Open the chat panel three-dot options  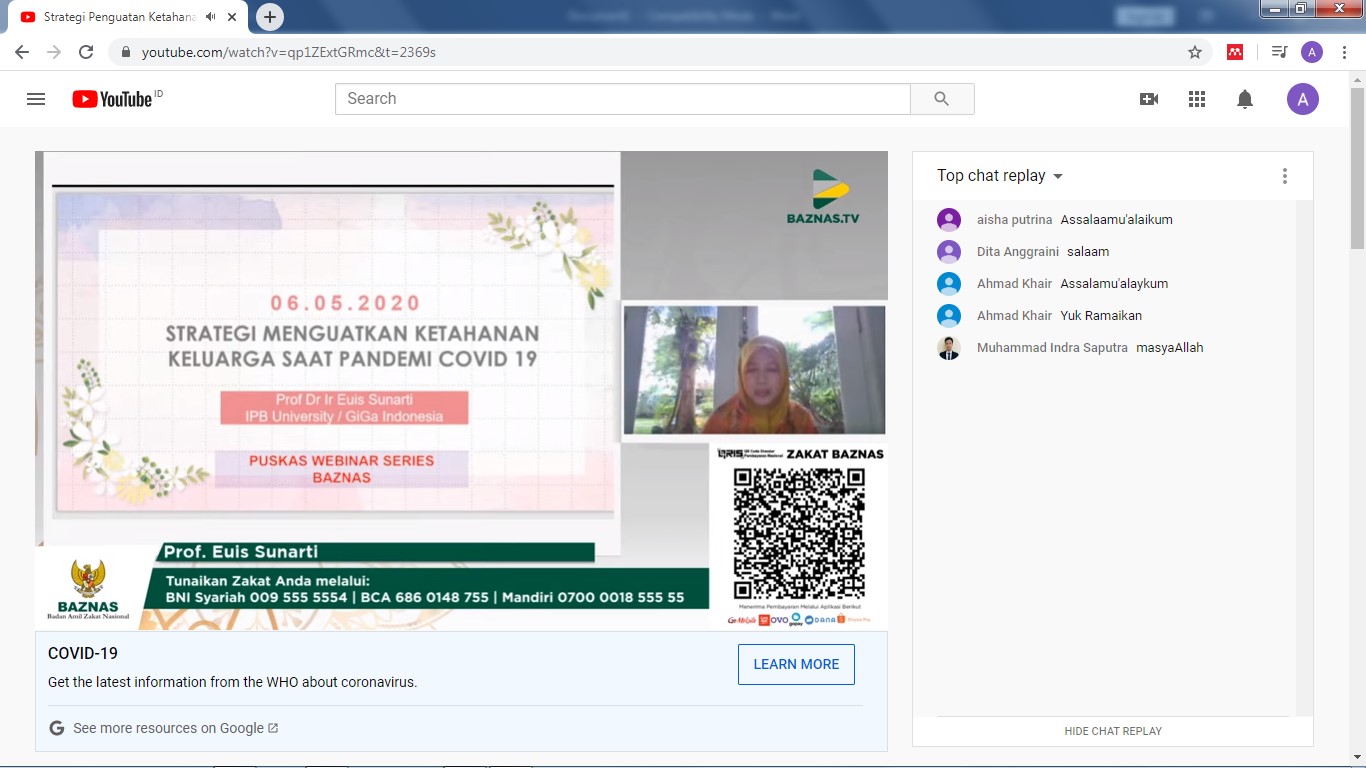pyautogui.click(x=1285, y=176)
